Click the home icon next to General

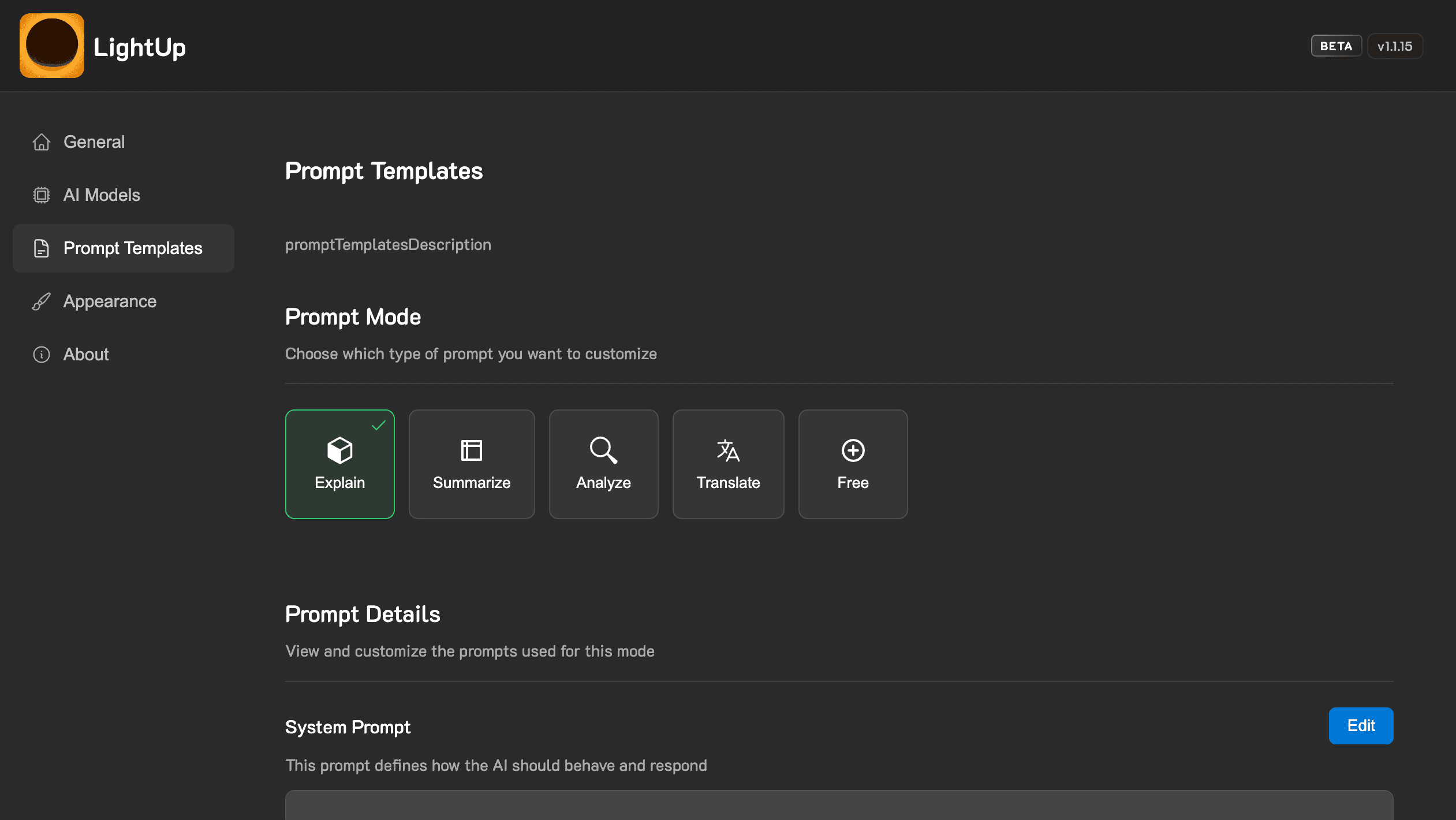click(41, 141)
